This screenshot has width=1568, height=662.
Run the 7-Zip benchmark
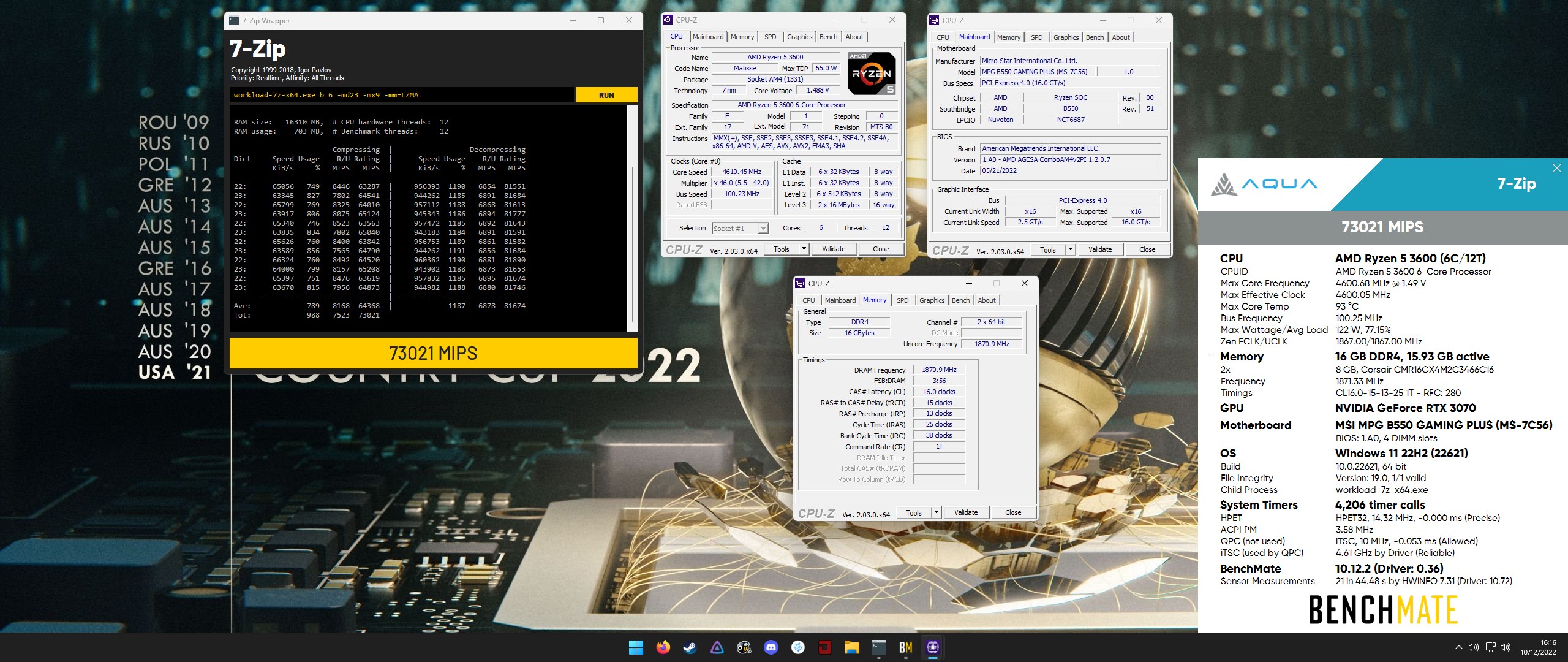tap(606, 95)
